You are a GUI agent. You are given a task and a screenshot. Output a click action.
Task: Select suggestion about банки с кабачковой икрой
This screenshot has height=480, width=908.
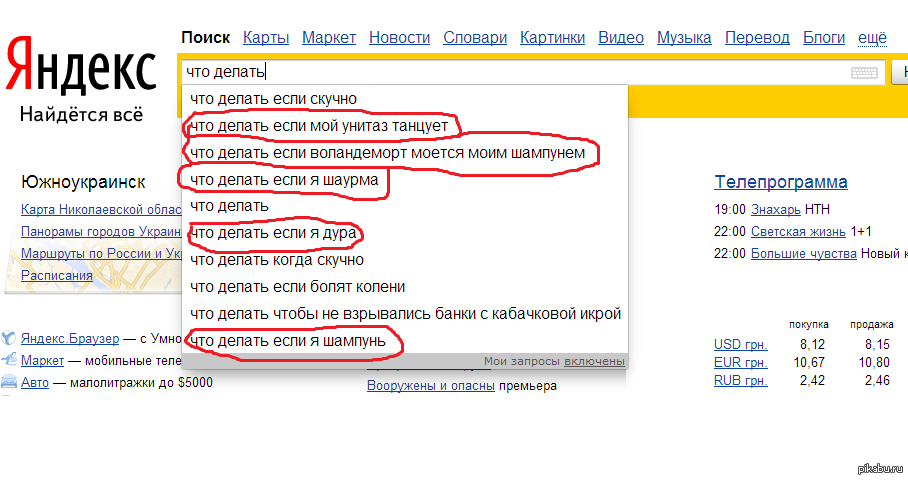[405, 314]
